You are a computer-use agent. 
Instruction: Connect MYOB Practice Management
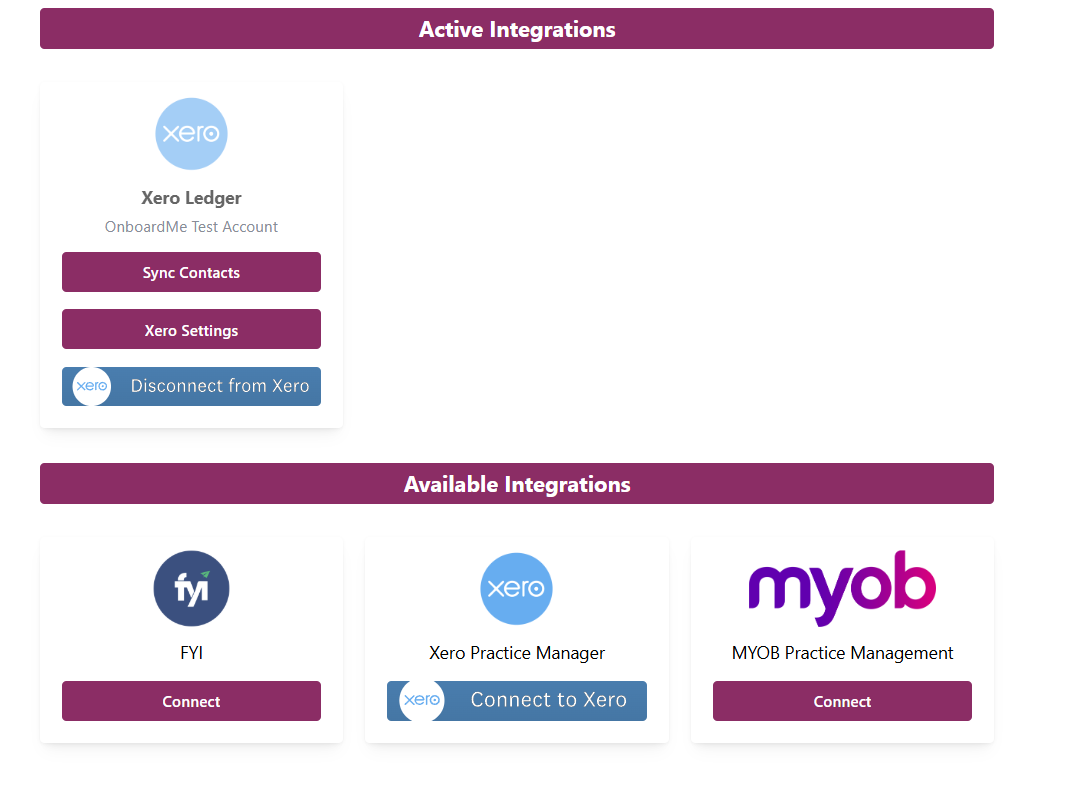point(842,701)
